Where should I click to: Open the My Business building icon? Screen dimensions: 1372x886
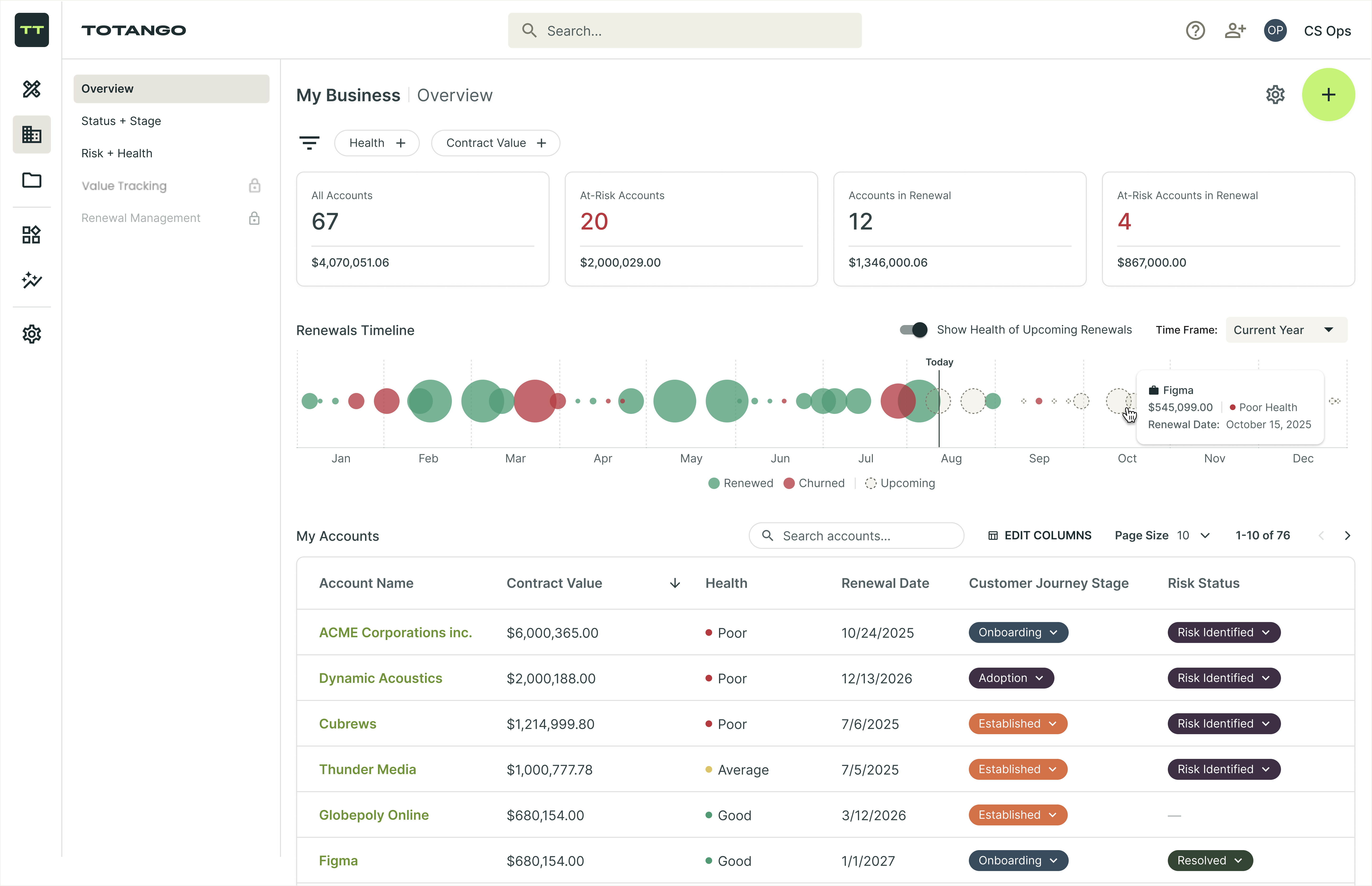click(x=32, y=135)
